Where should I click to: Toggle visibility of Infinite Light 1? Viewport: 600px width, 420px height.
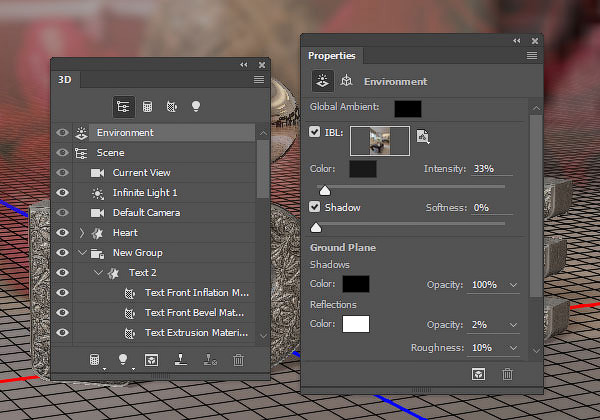tap(62, 192)
